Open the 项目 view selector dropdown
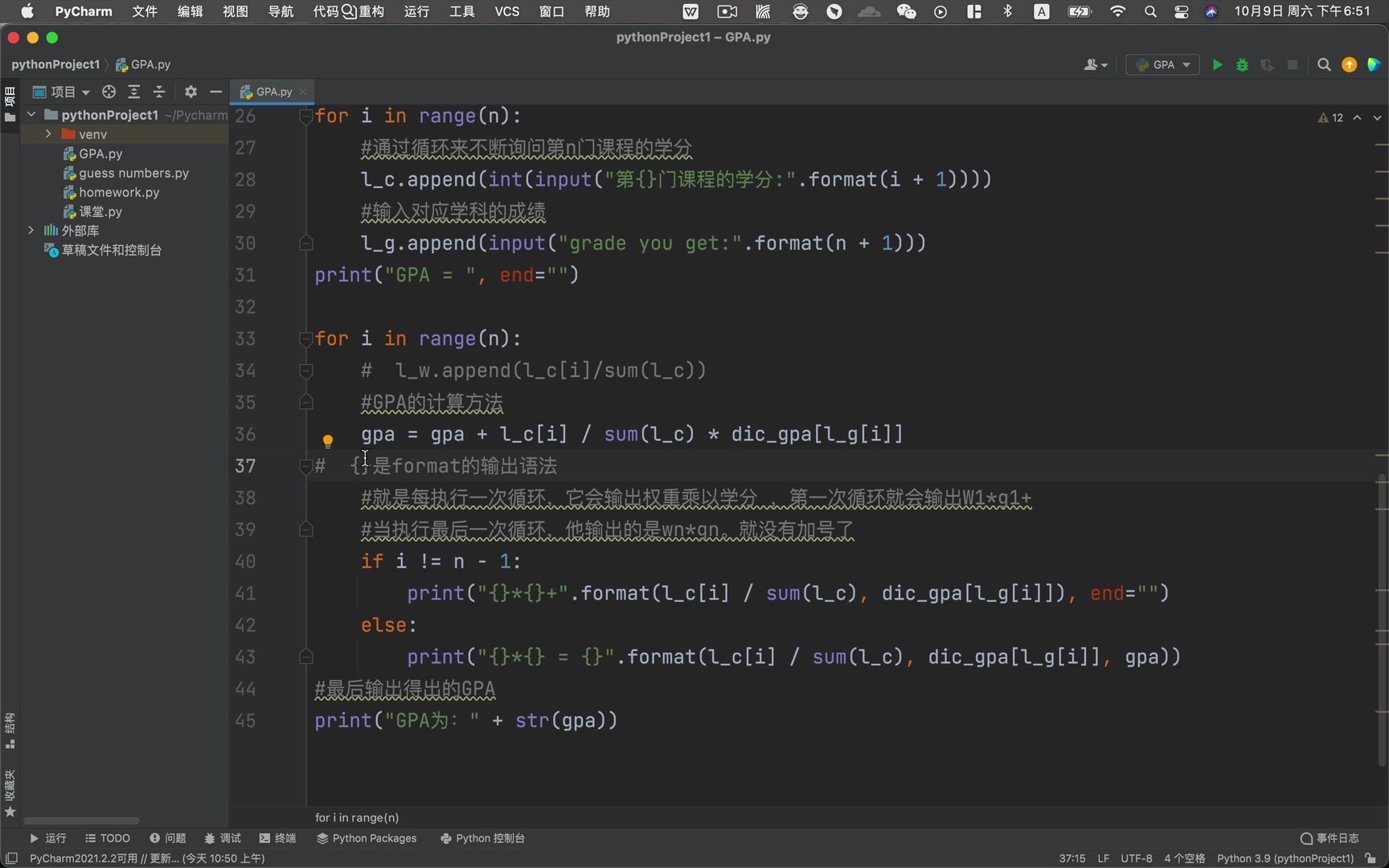 tap(61, 92)
